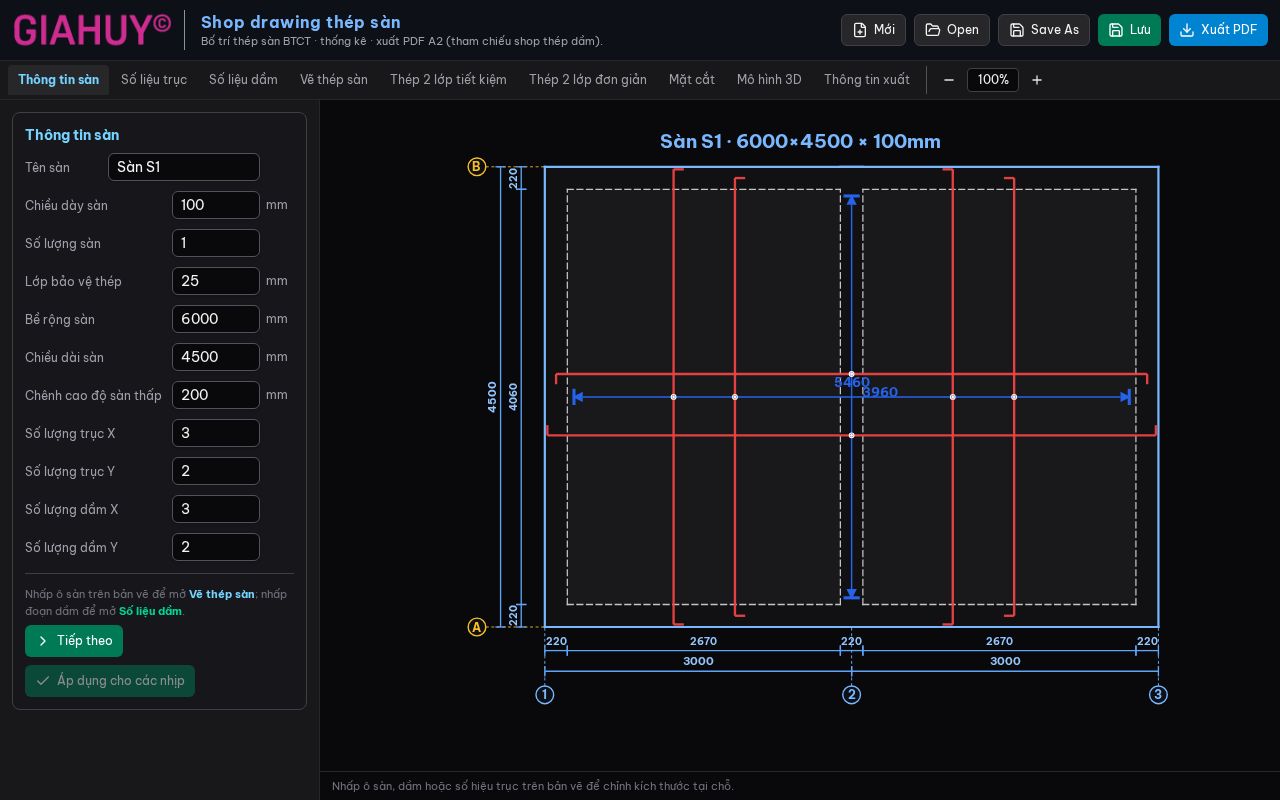Click the Số lượng sàn field
Image resolution: width=1280 pixels, height=800 pixels.
(x=216, y=243)
